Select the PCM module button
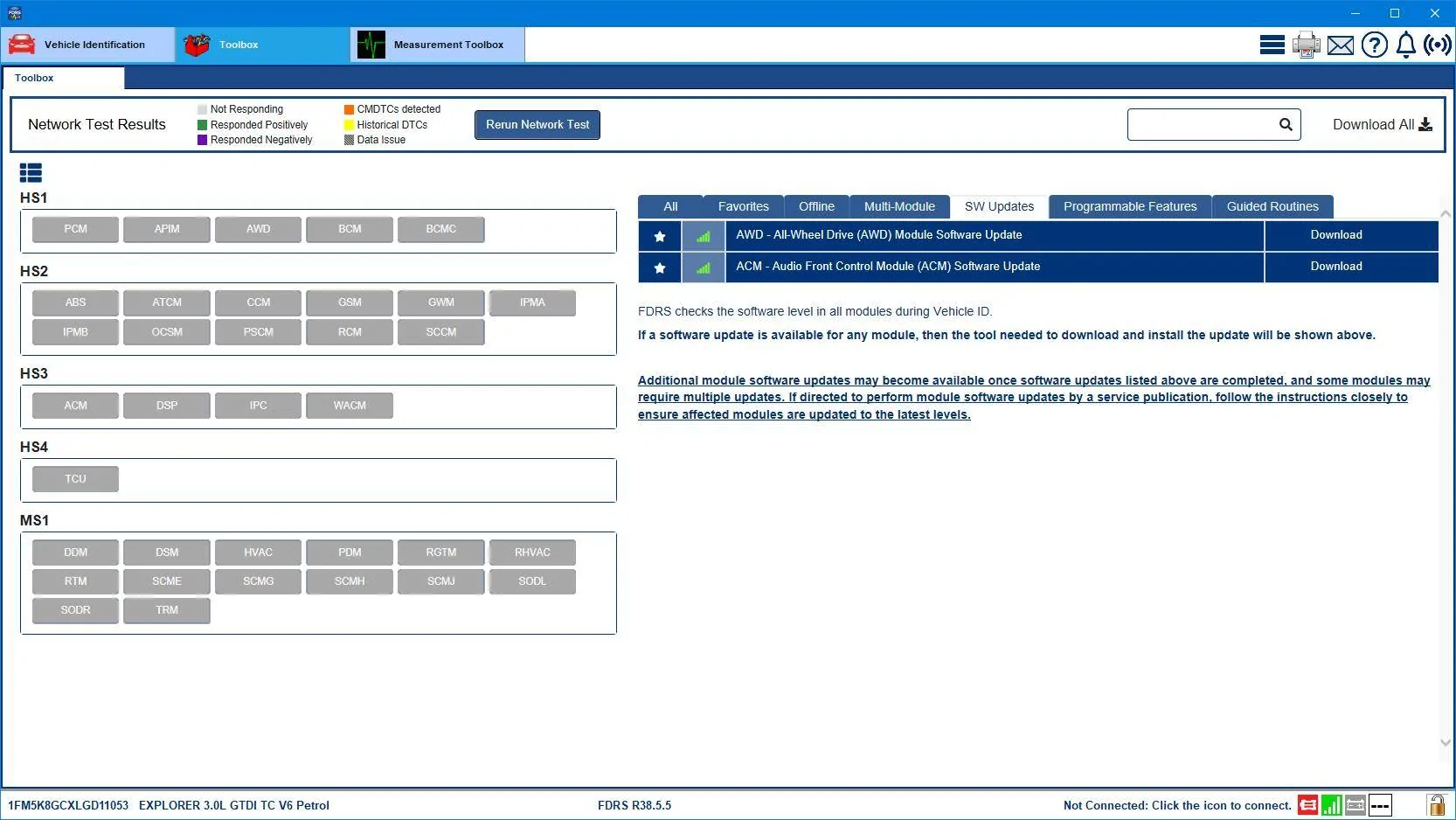Viewport: 1456px width, 820px height. (75, 229)
